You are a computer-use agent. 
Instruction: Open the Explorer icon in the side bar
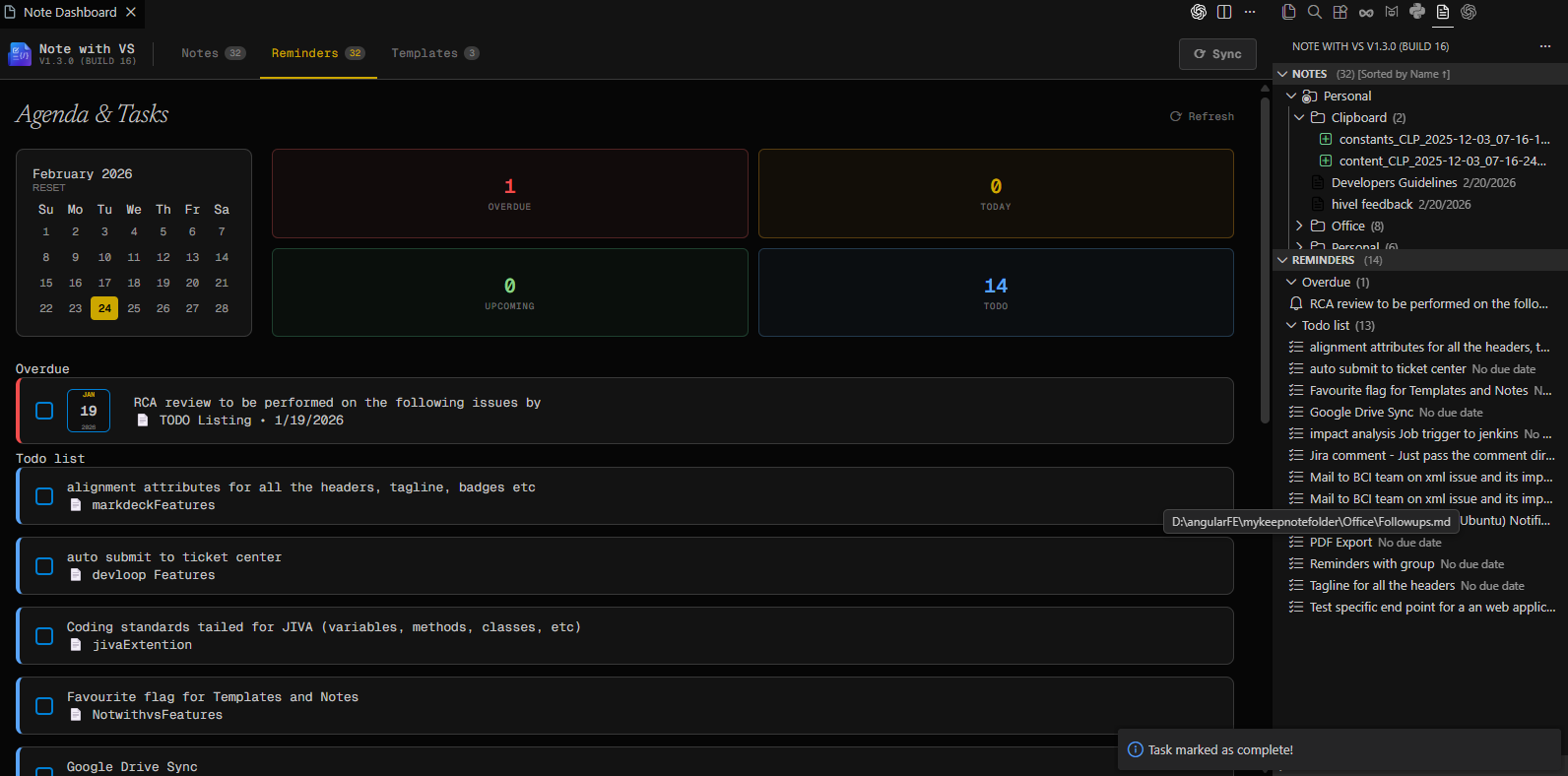(x=1288, y=12)
